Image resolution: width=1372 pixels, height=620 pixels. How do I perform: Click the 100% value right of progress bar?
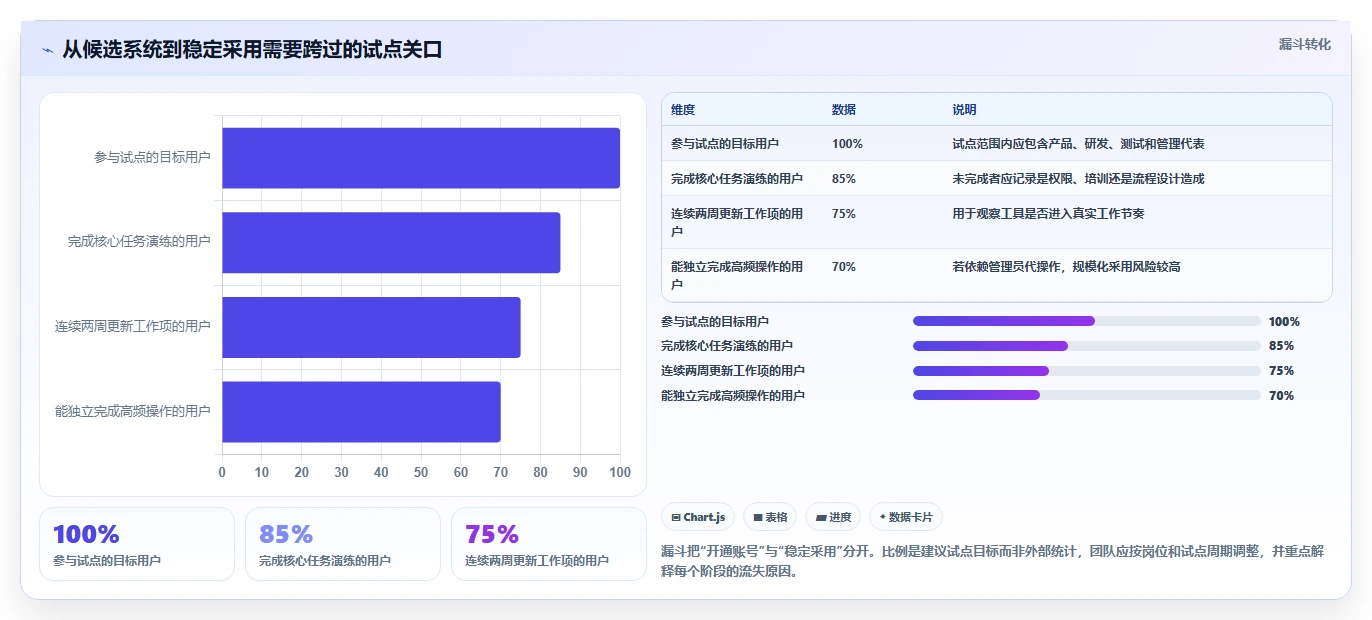(x=1284, y=322)
